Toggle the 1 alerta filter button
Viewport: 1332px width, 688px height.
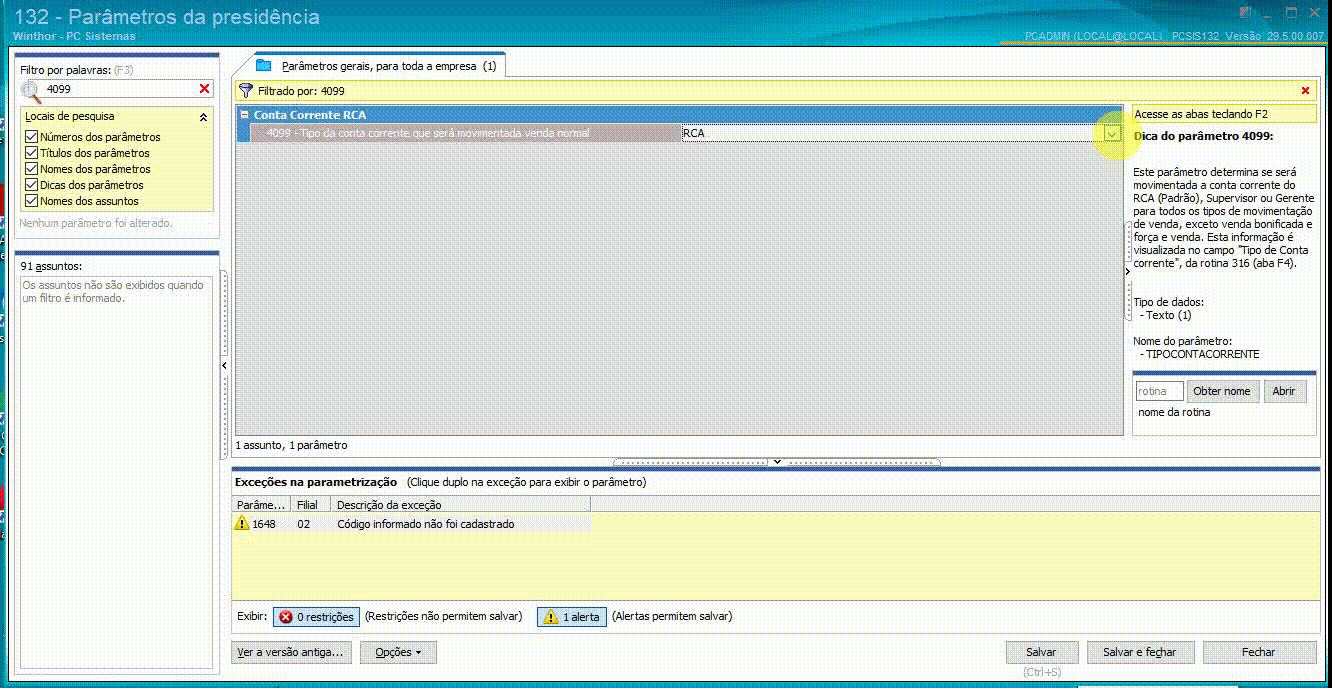point(572,617)
